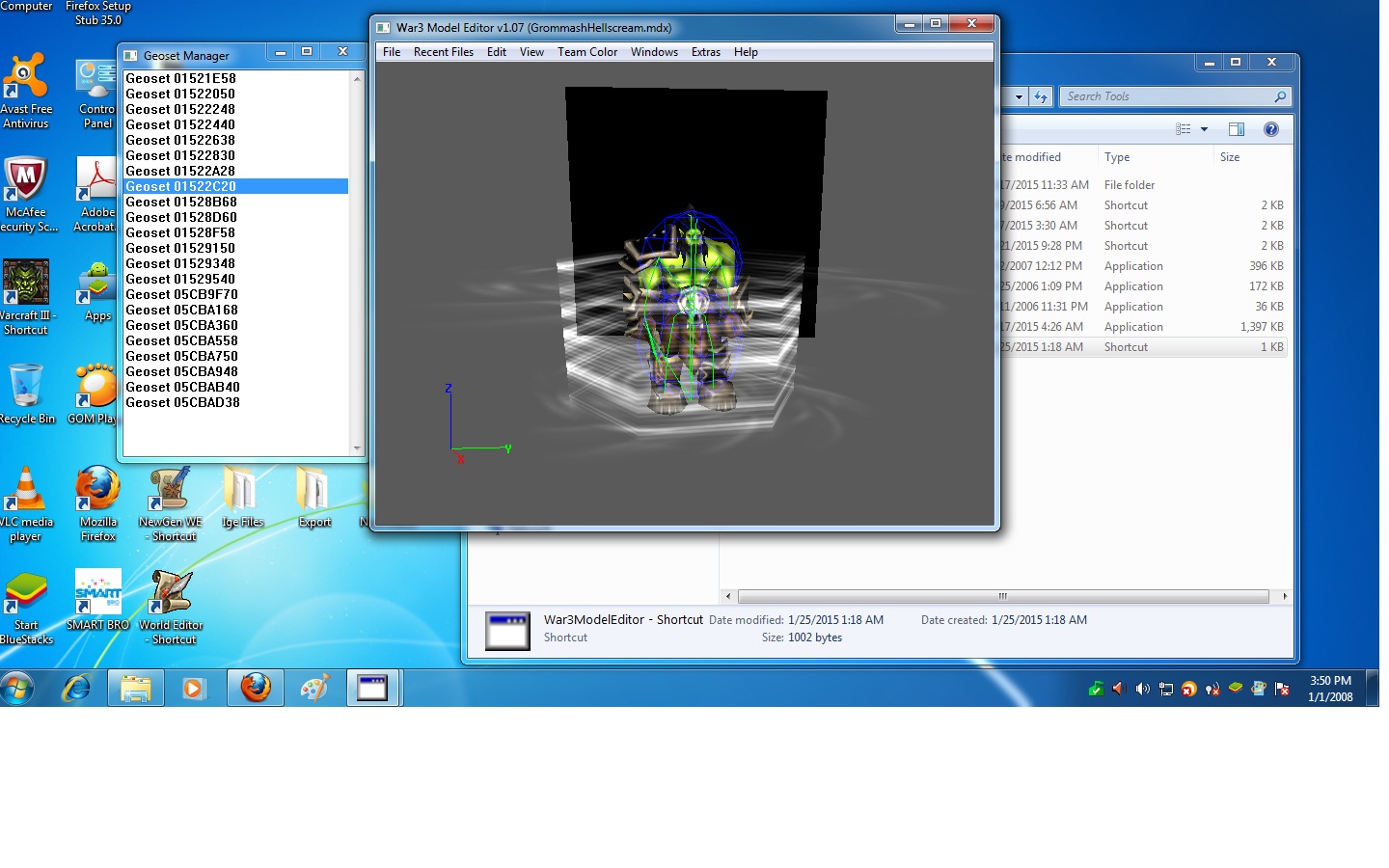Click the Explorer horizontal scrollbar left arrow
The width and height of the screenshot is (1389, 868).
click(x=728, y=597)
